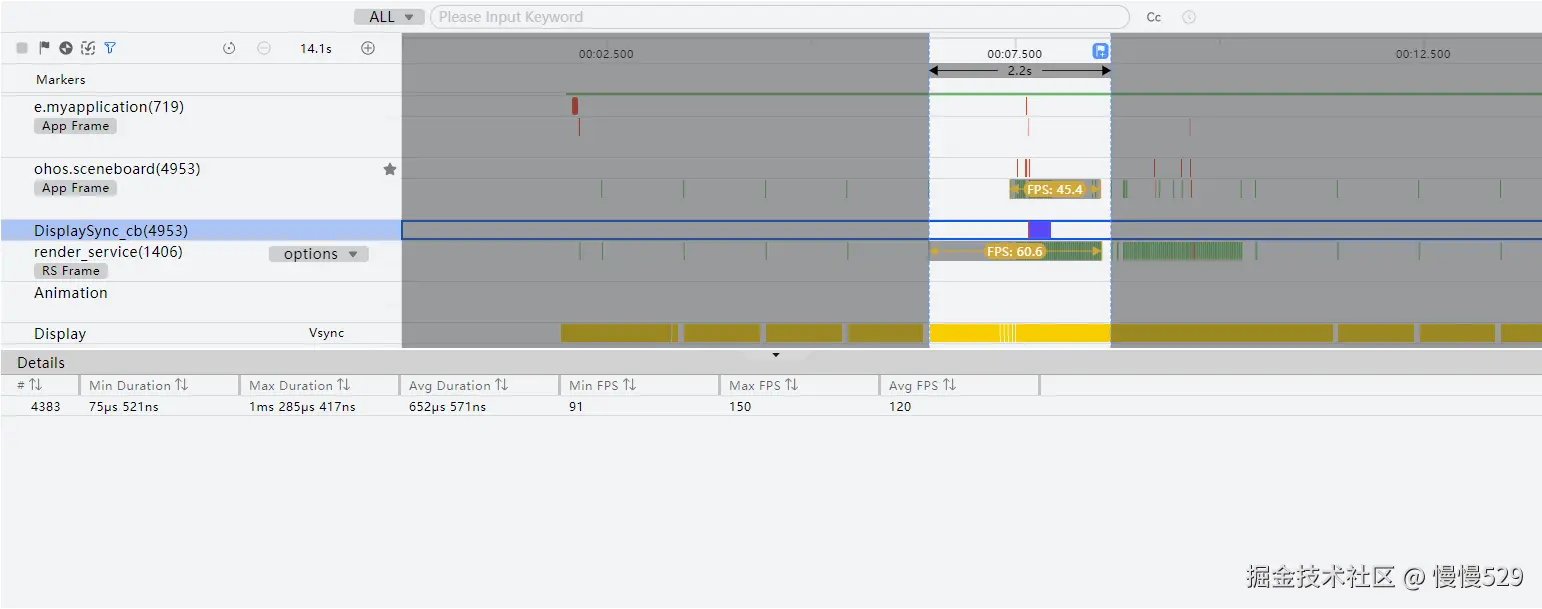1542x609 pixels.
Task: Click the Min FPS value 91
Action: point(576,407)
